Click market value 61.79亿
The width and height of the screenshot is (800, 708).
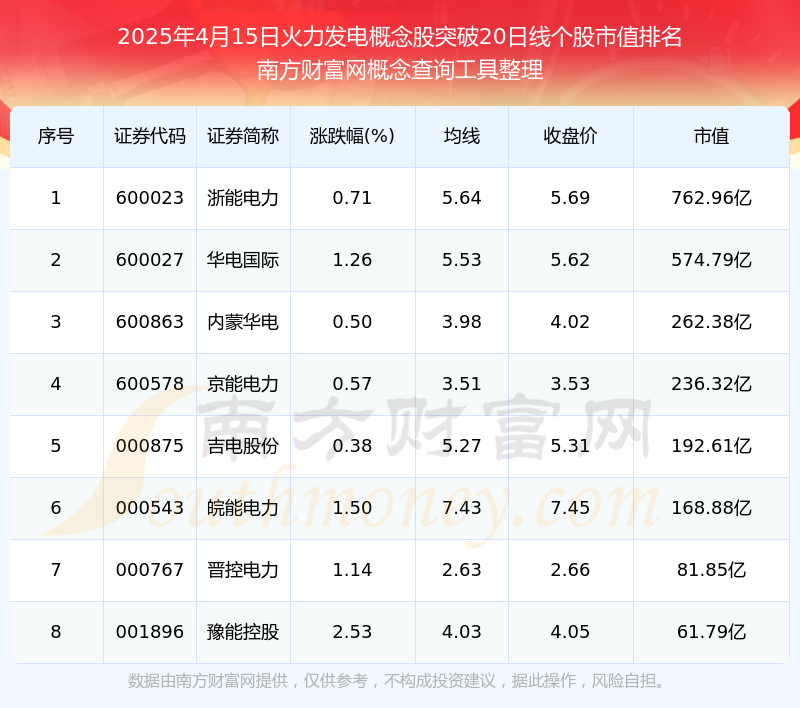[x=711, y=632]
